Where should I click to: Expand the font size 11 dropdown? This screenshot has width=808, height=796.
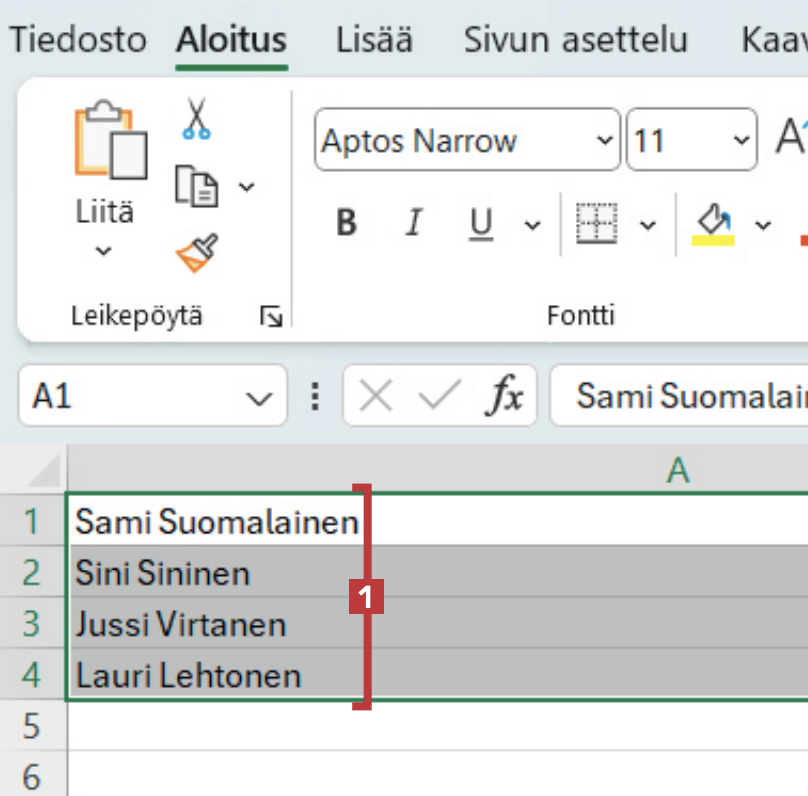click(x=740, y=140)
